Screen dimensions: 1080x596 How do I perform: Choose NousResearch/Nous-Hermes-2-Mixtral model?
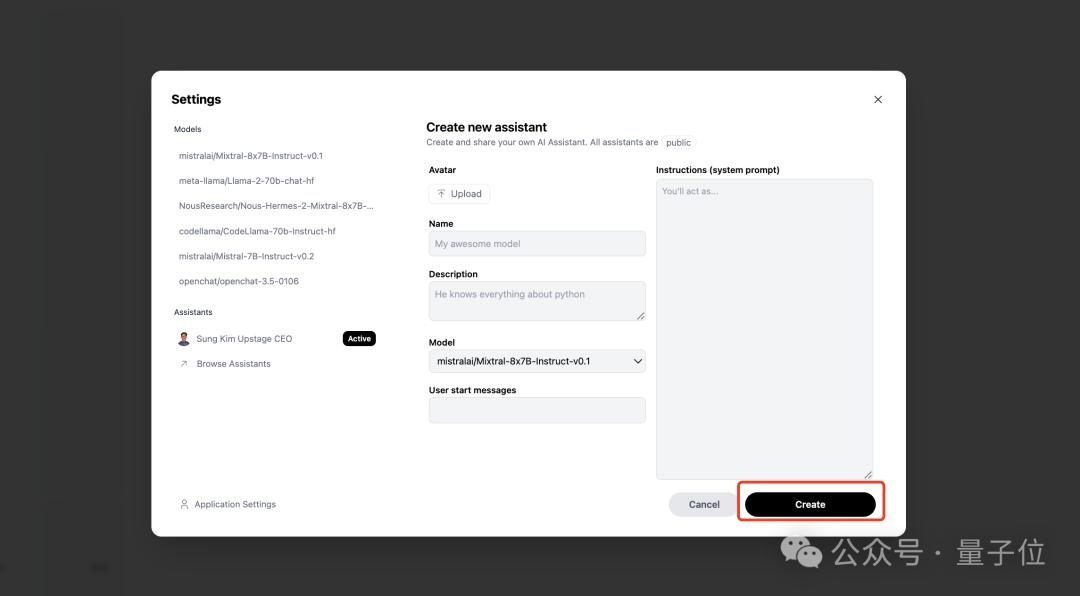[275, 205]
